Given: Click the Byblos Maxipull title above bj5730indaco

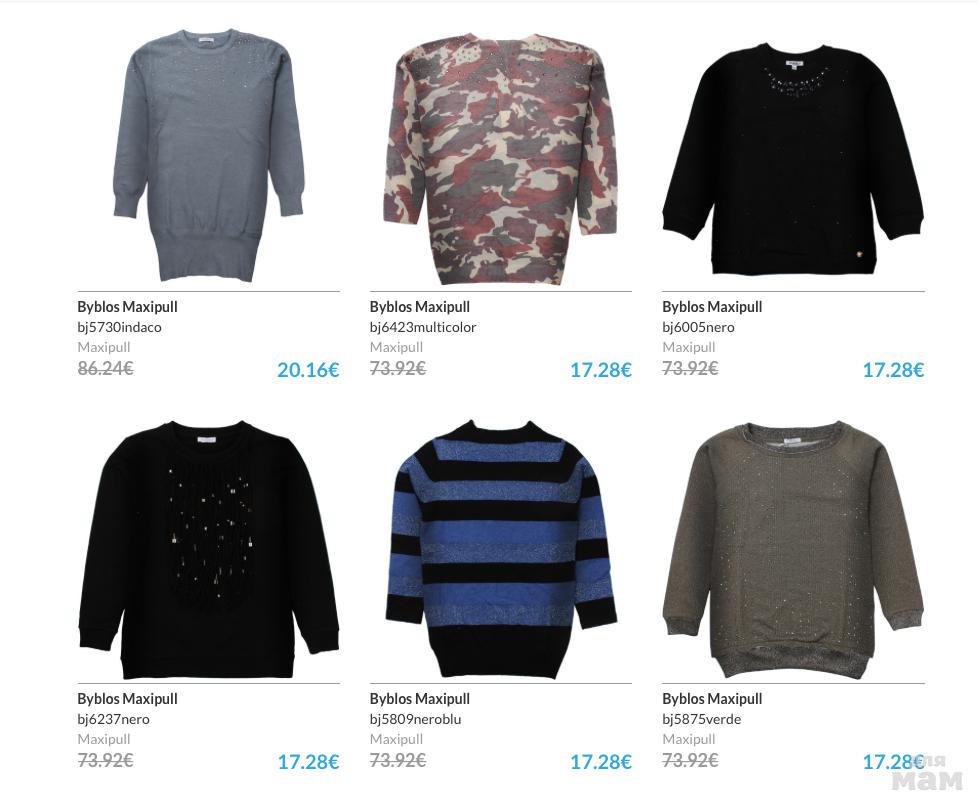Looking at the screenshot, I should [x=127, y=307].
